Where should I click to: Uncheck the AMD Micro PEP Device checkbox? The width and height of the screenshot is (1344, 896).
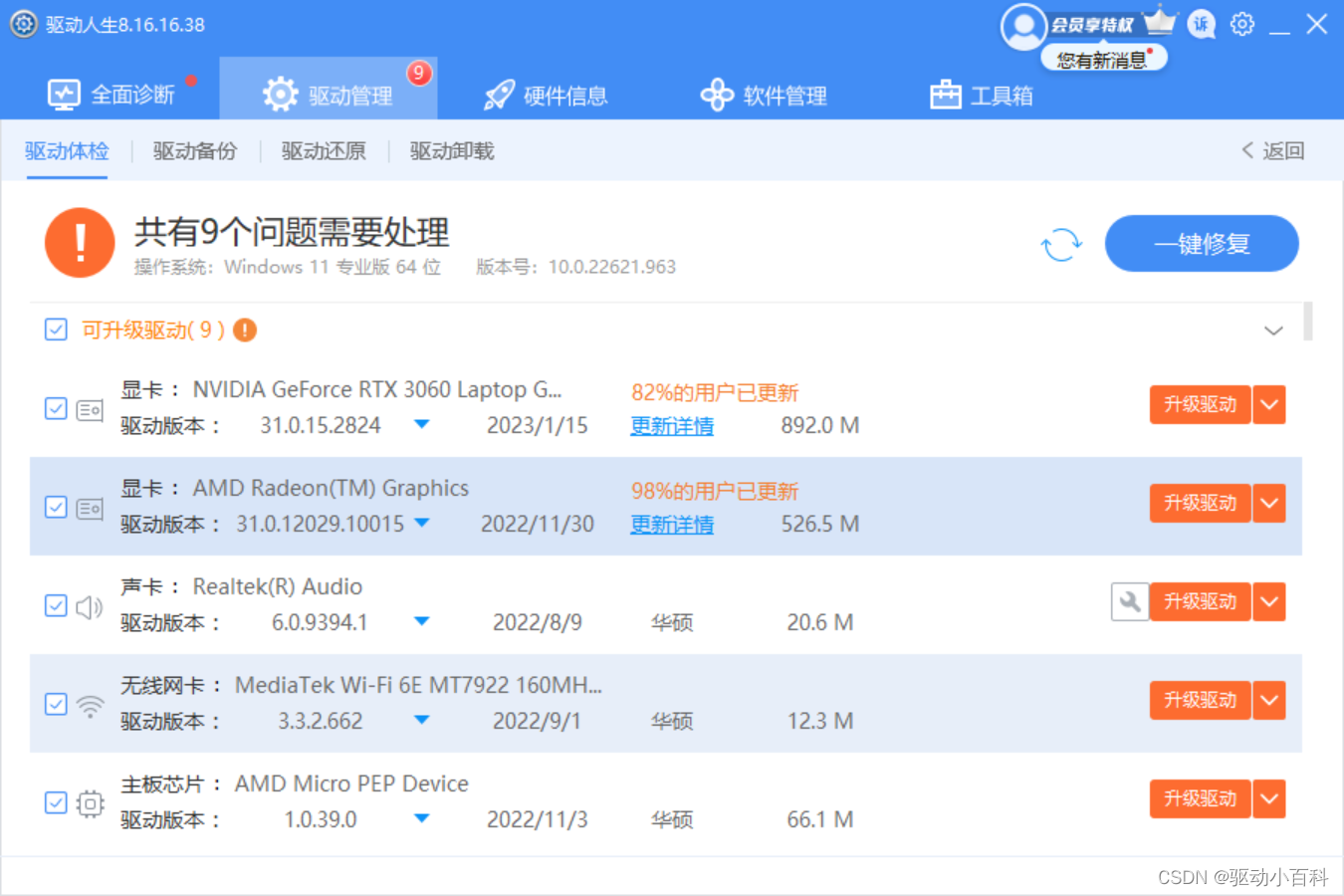pos(56,802)
